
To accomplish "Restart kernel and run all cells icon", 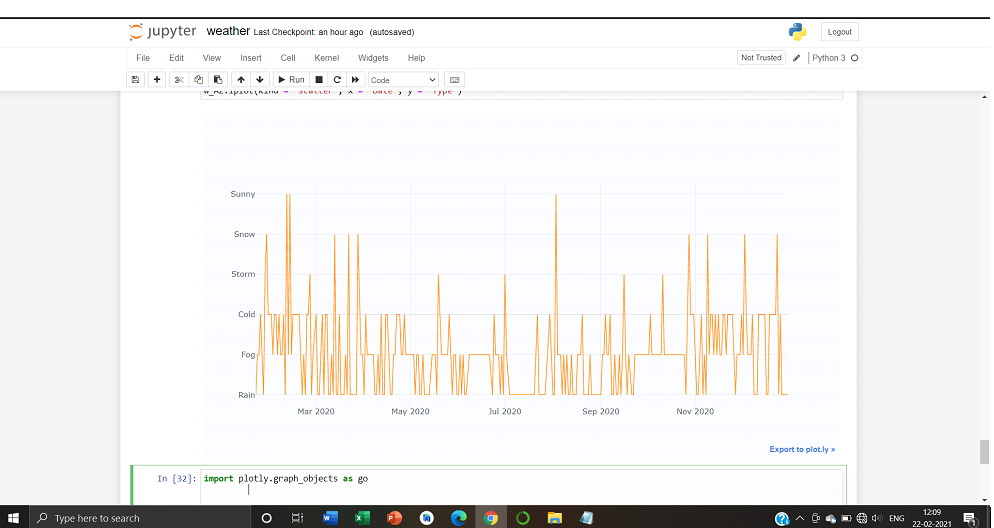I will point(355,79).
